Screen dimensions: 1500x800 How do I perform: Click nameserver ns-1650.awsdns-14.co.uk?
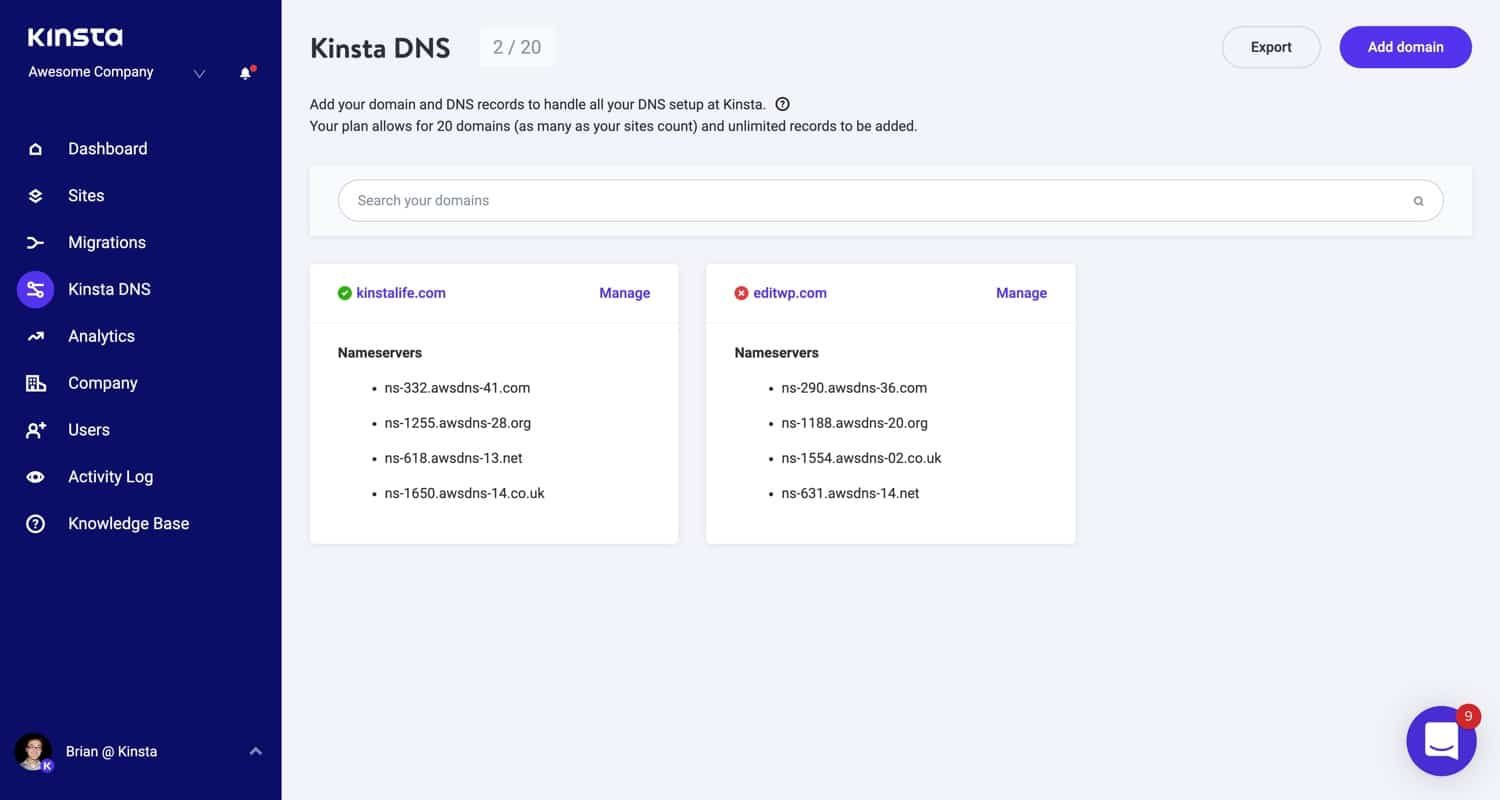[x=465, y=493]
